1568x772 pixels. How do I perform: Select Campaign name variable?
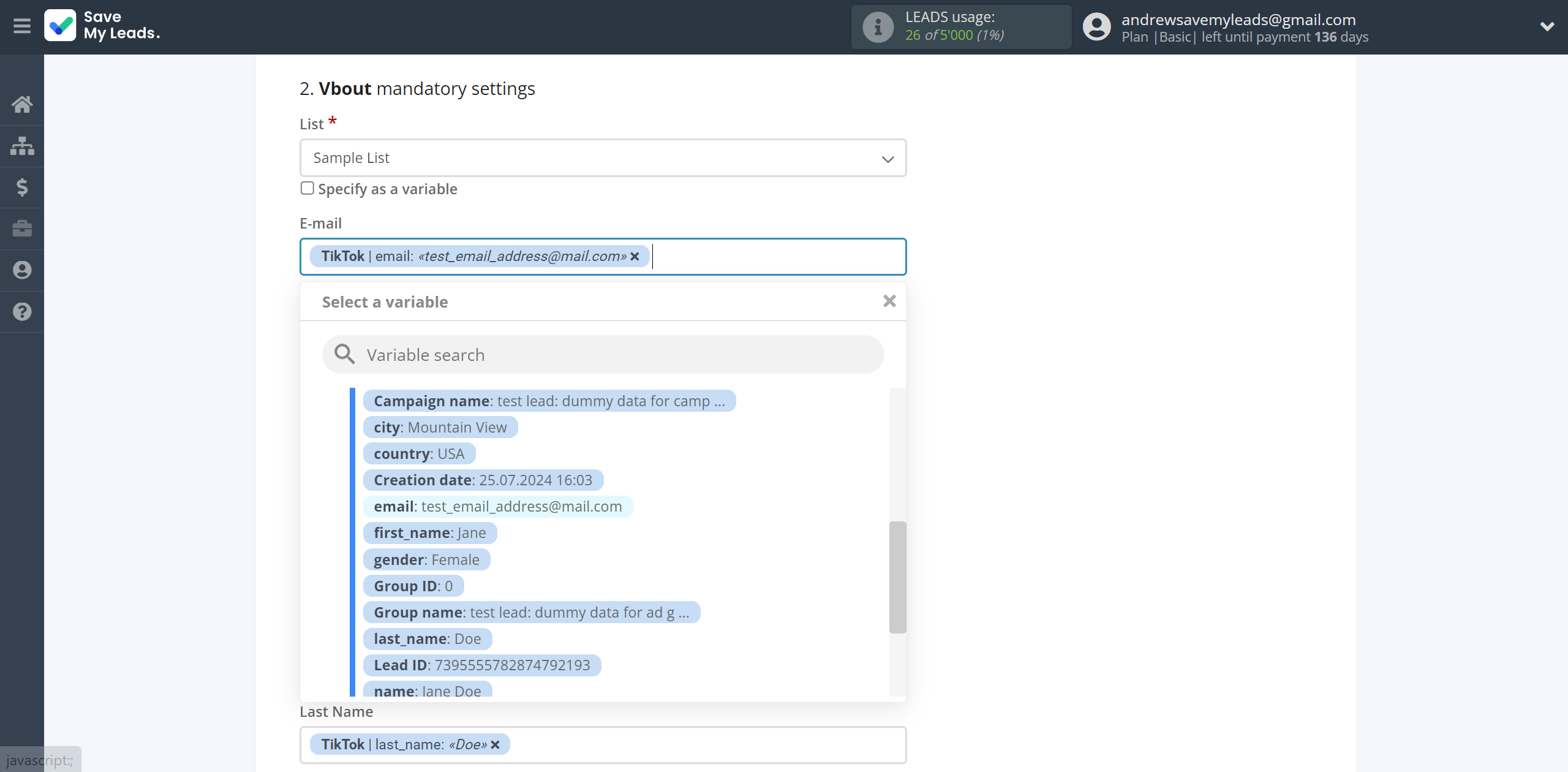click(x=549, y=401)
